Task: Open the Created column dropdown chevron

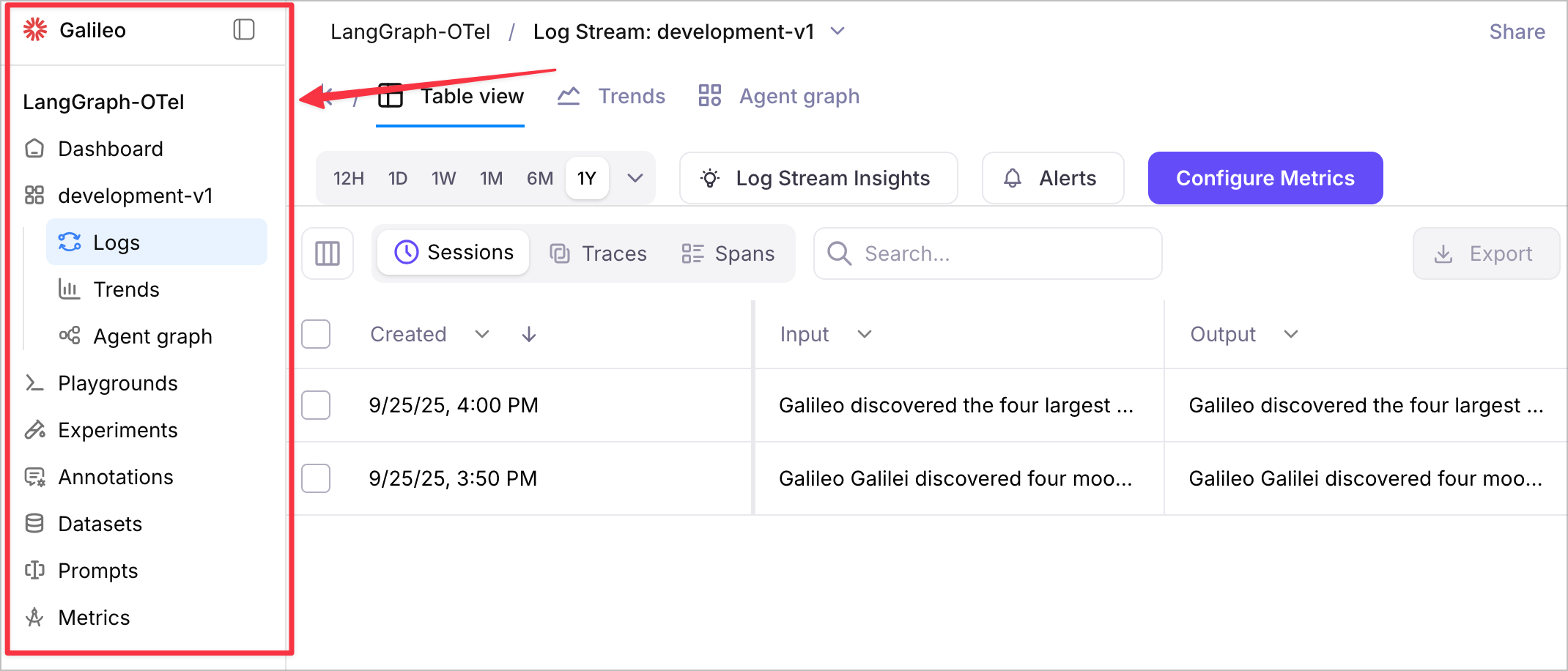Action: coord(481,334)
